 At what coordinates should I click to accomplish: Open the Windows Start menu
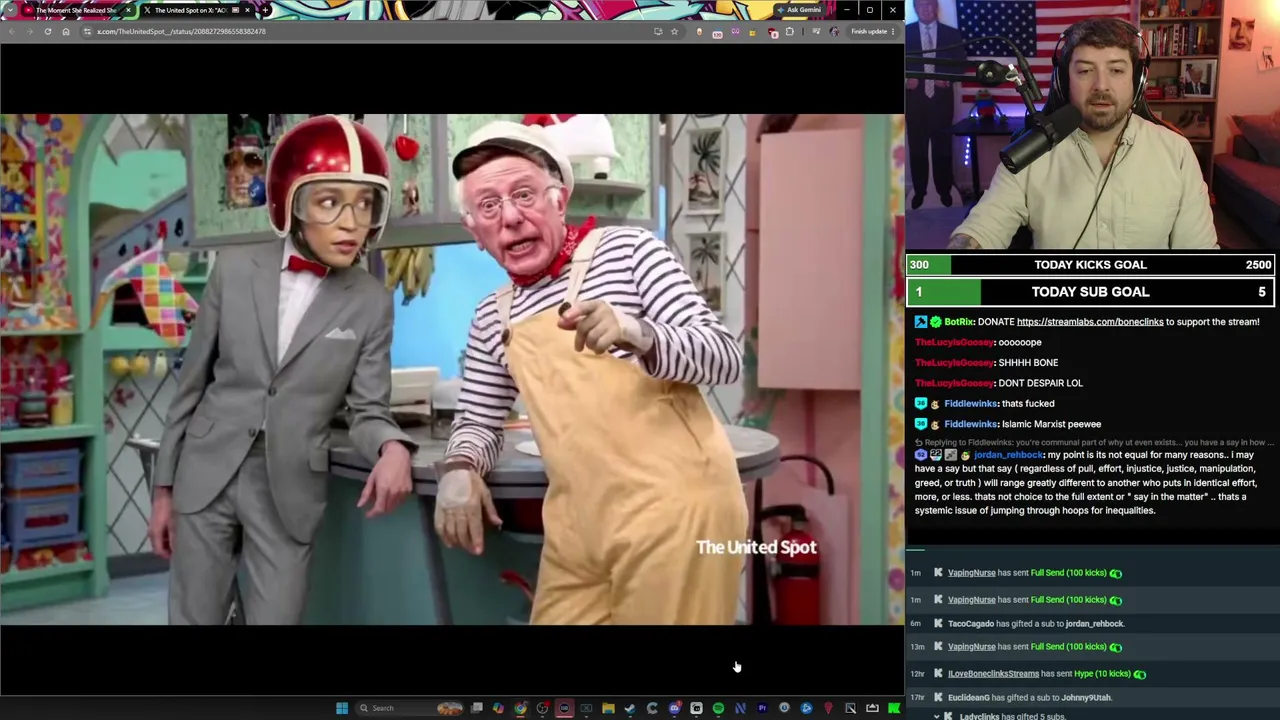pyautogui.click(x=342, y=708)
